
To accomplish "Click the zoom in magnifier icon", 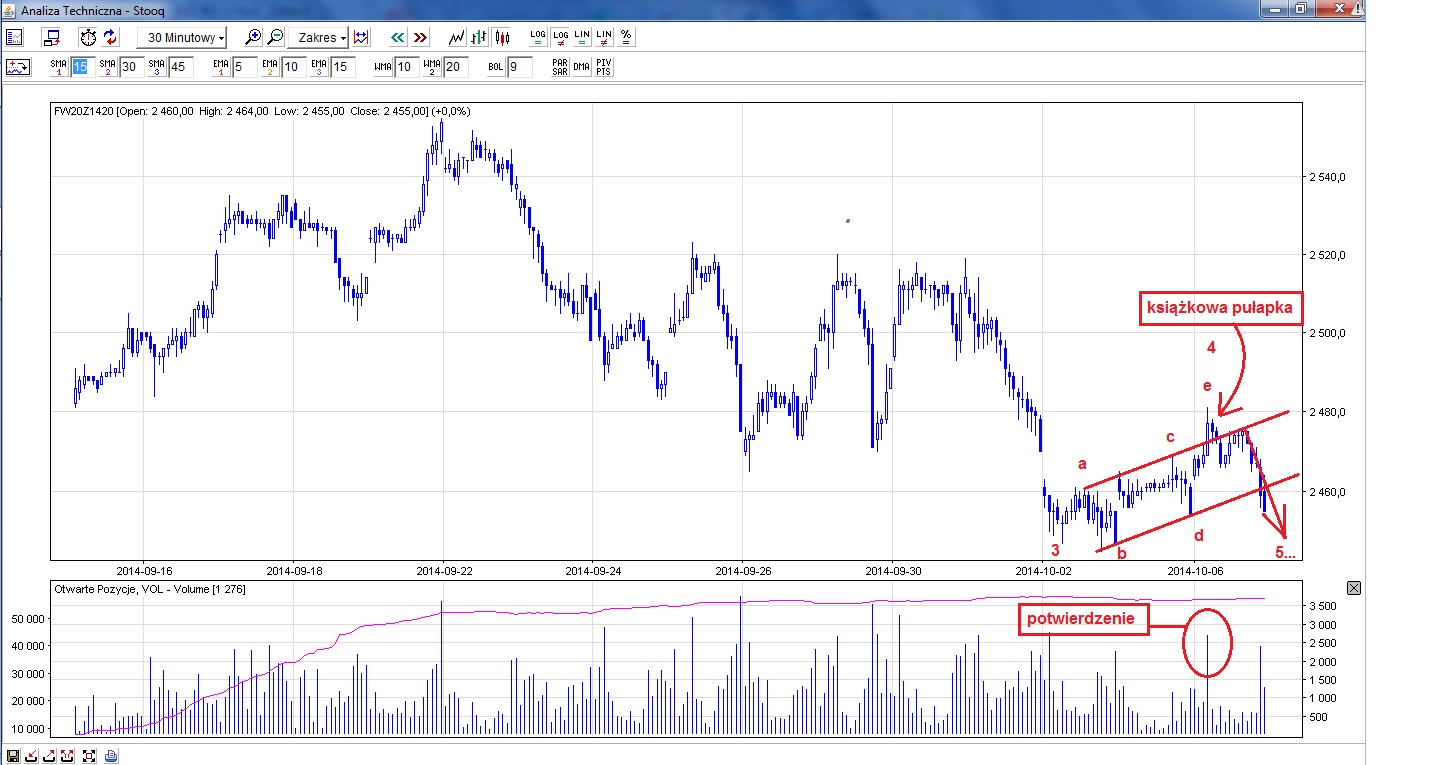I will [x=253, y=37].
